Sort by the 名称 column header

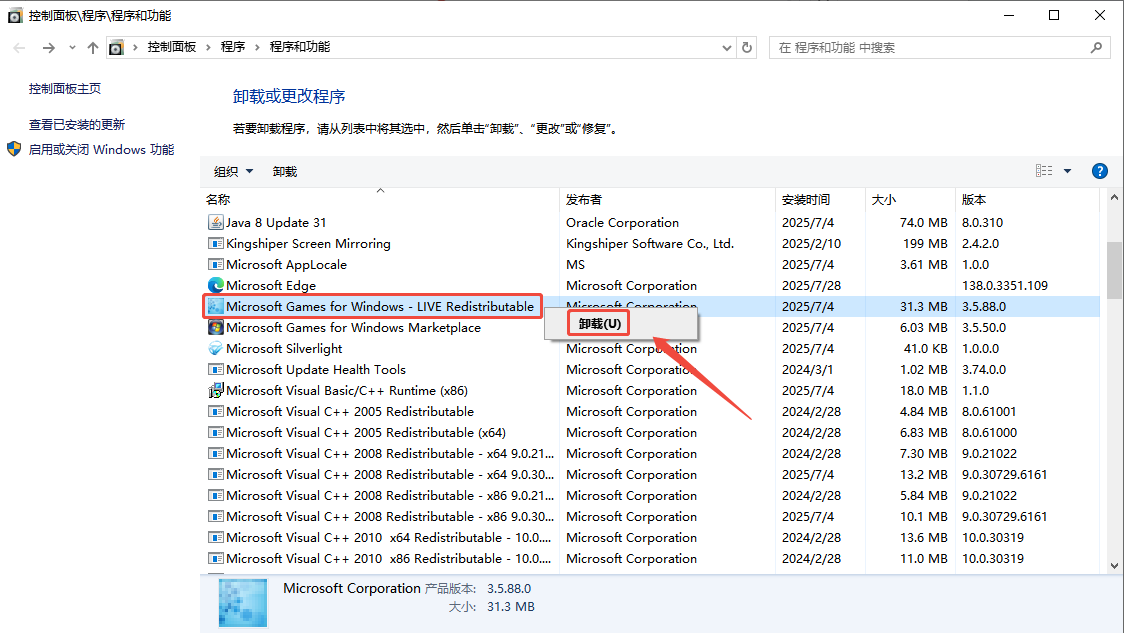tap(380, 200)
